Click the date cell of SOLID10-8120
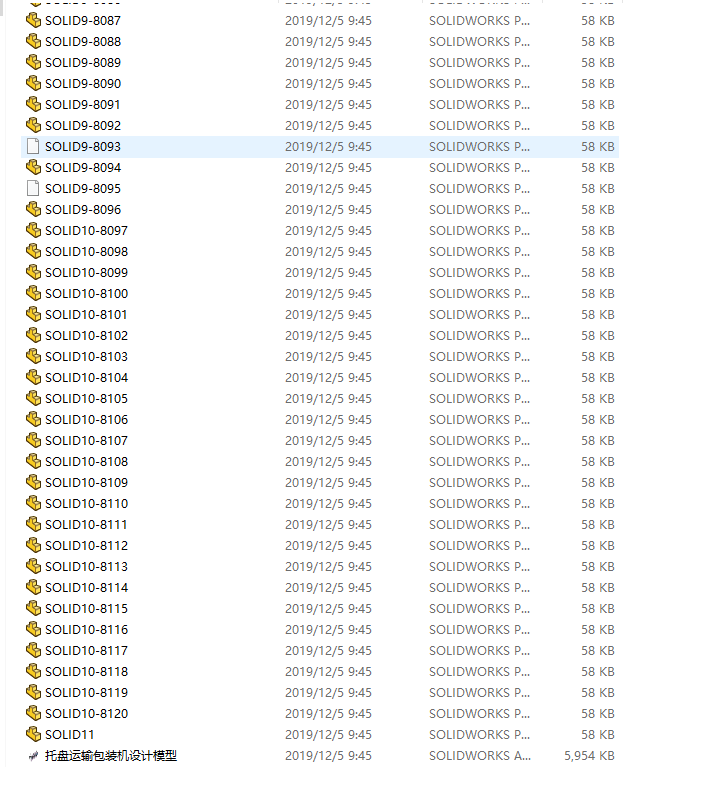Image resolution: width=705 pixels, height=786 pixels. (x=328, y=713)
